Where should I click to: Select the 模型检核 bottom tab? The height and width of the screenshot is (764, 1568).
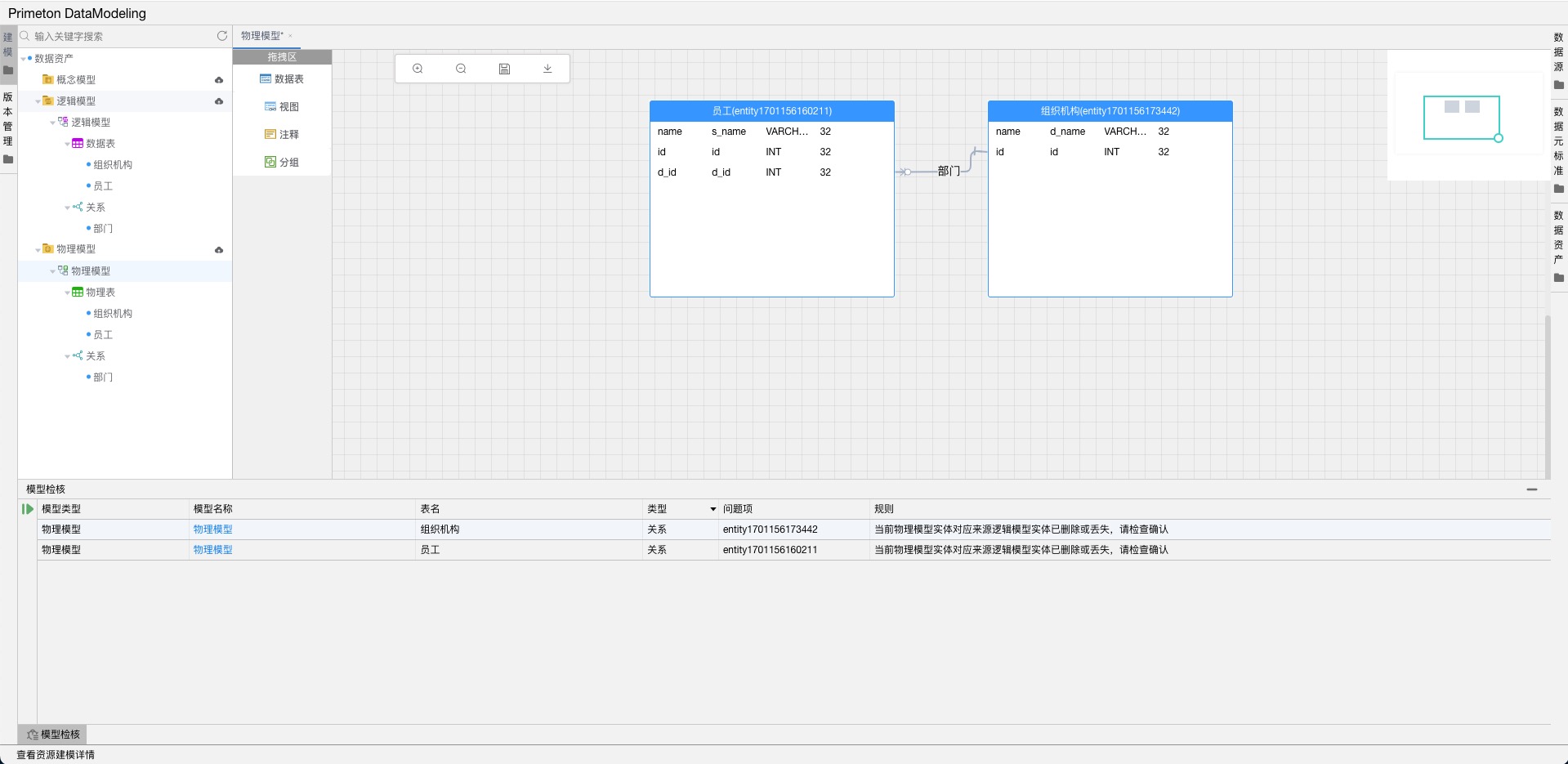click(x=53, y=735)
